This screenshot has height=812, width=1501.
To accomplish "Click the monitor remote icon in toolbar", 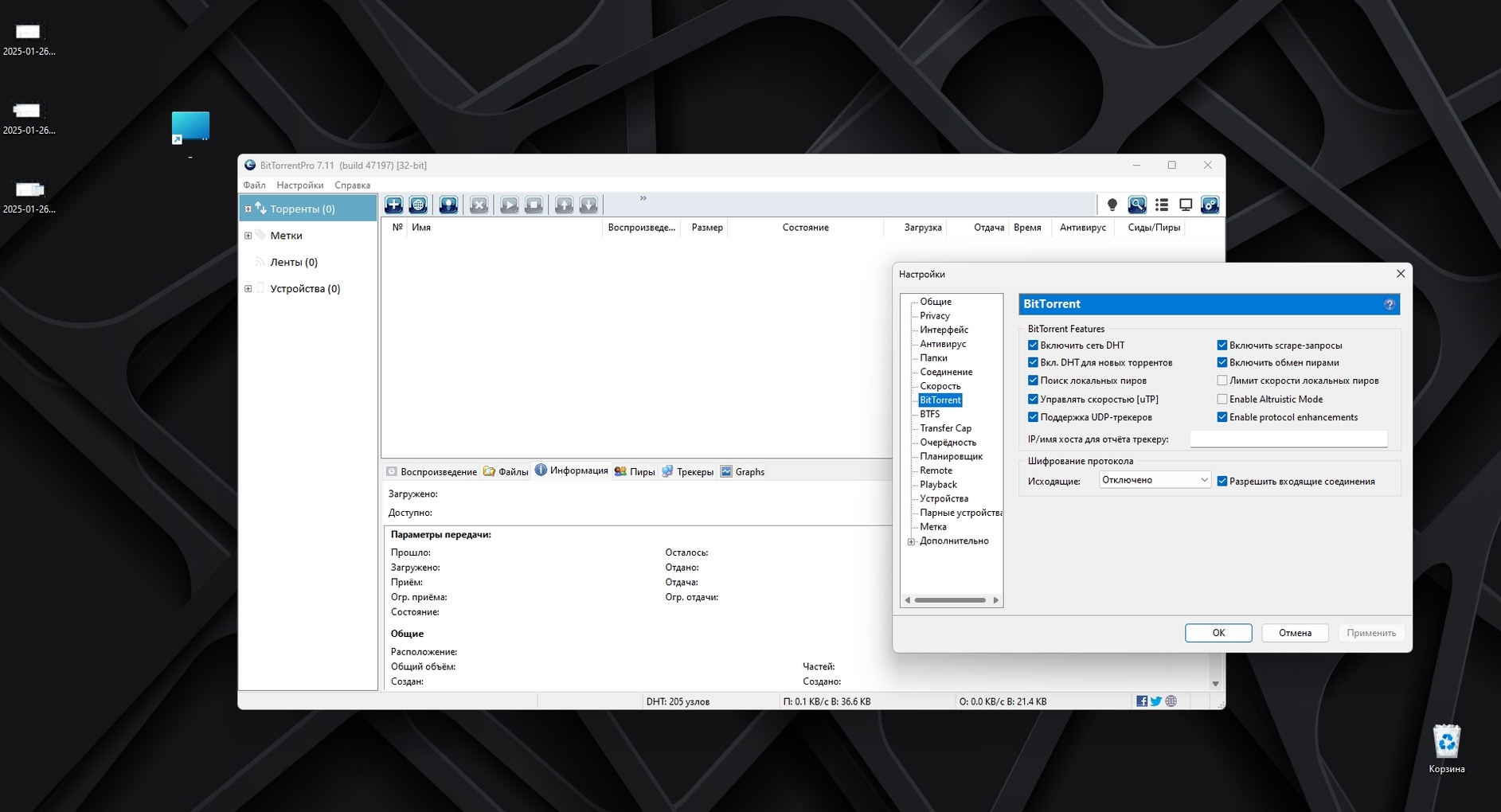I will click(x=1186, y=205).
